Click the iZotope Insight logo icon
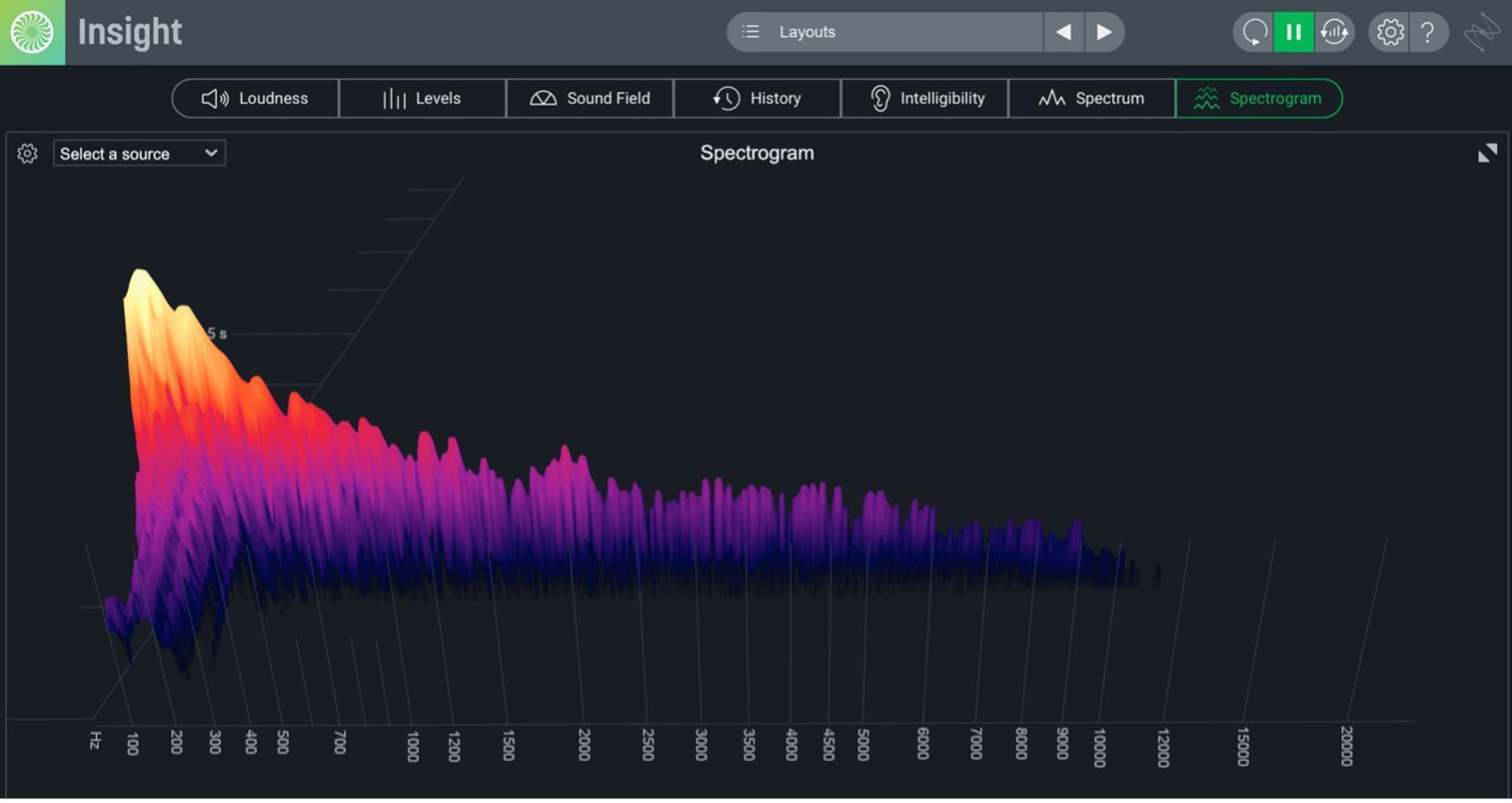This screenshot has height=803, width=1512. pyautogui.click(x=32, y=32)
